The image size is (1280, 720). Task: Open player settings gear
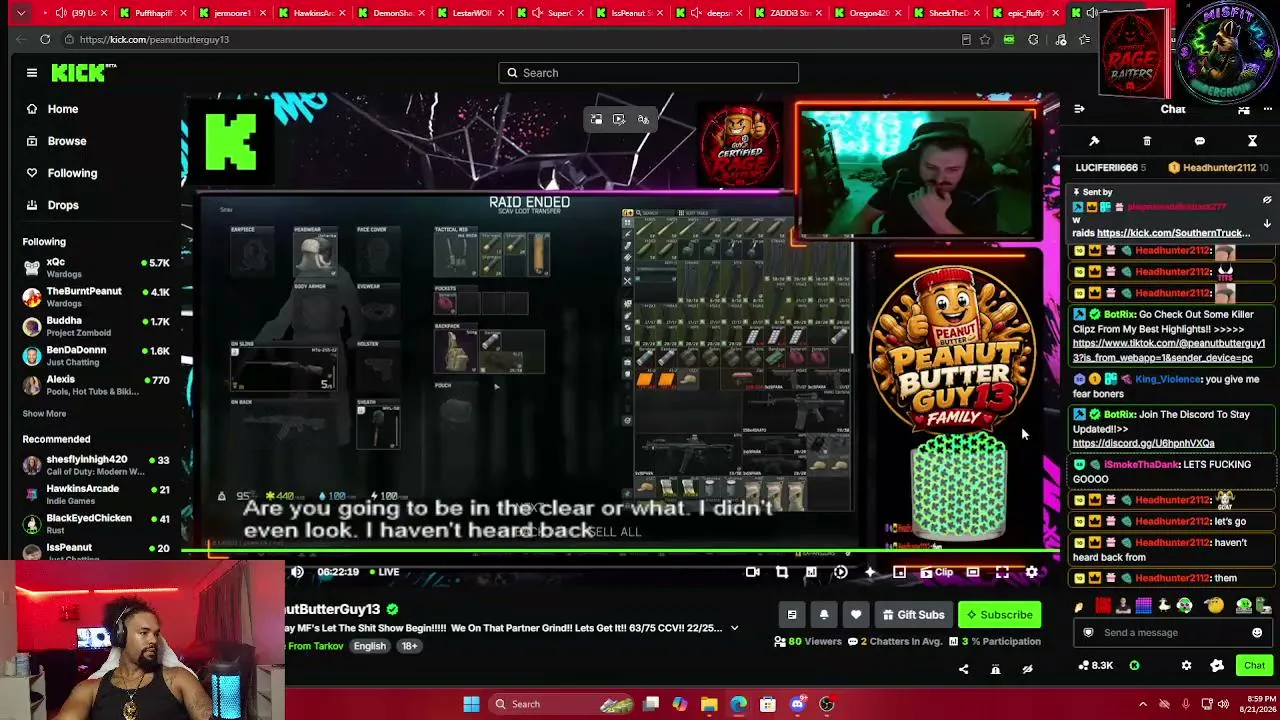[1031, 572]
